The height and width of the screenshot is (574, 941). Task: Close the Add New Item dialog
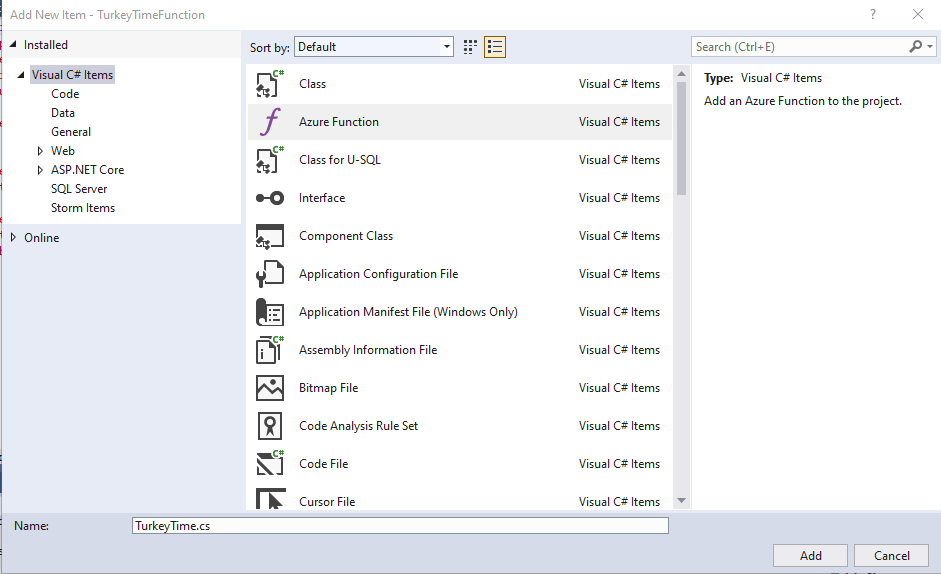pos(918,14)
